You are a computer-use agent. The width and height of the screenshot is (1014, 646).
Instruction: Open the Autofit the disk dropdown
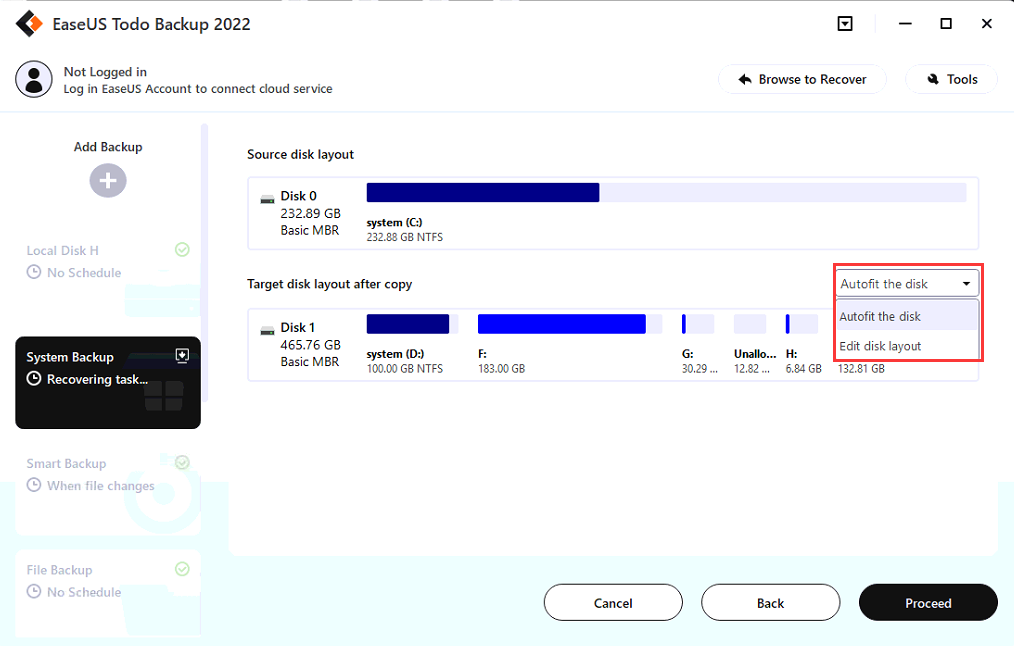tap(907, 284)
